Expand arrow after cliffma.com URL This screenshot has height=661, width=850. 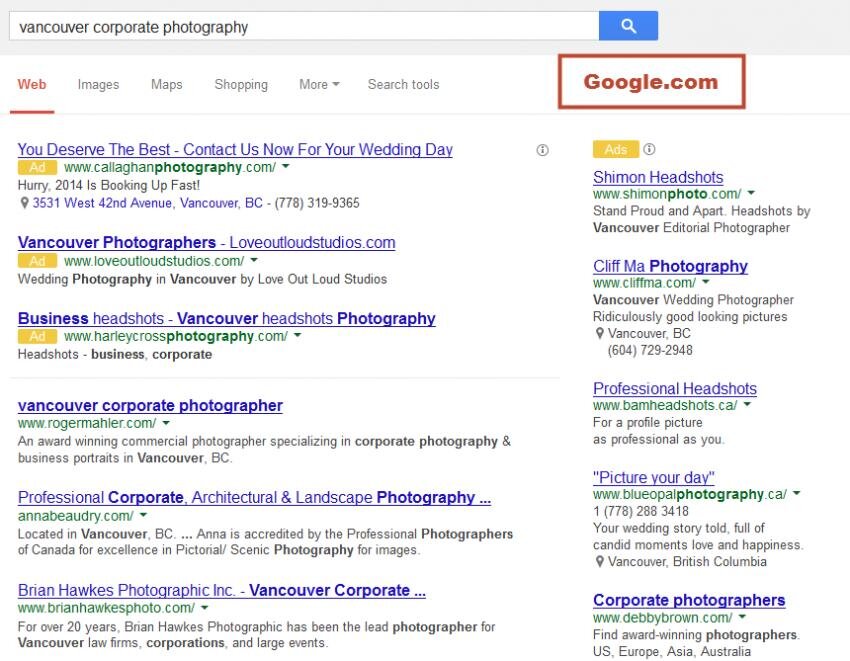click(705, 282)
